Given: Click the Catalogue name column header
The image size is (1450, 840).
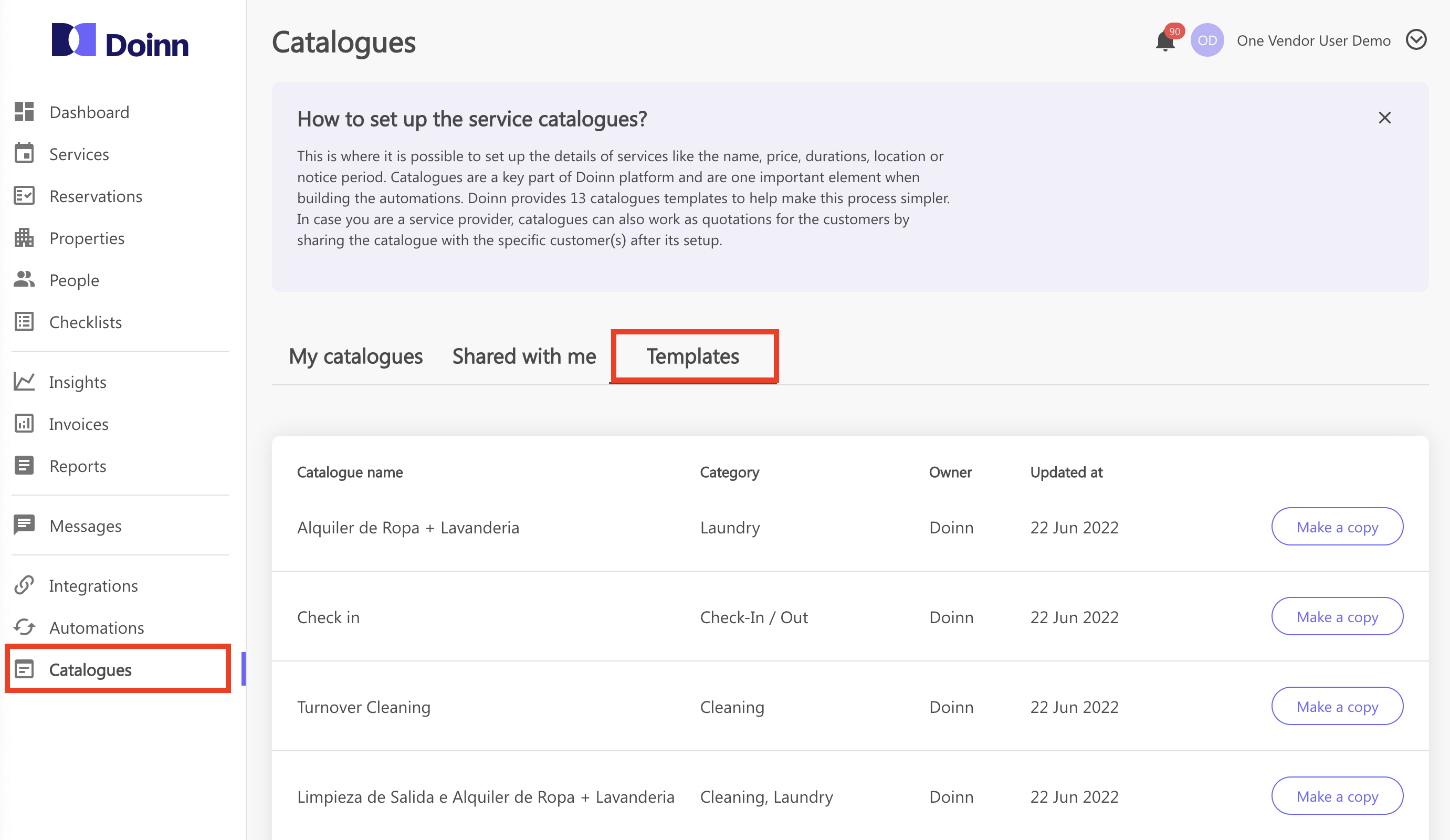Looking at the screenshot, I should [350, 472].
